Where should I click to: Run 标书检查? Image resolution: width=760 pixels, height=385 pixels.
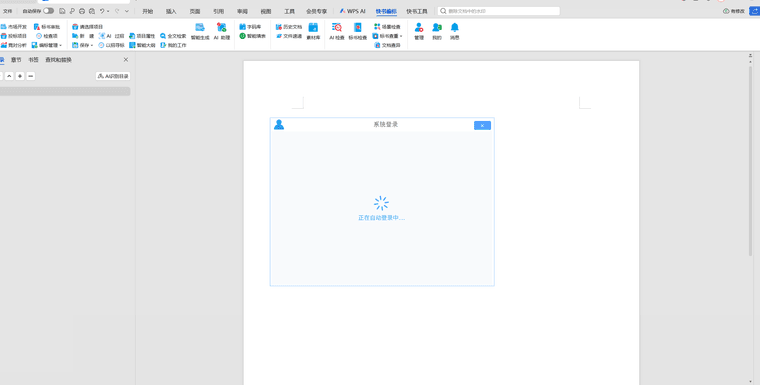point(357,32)
